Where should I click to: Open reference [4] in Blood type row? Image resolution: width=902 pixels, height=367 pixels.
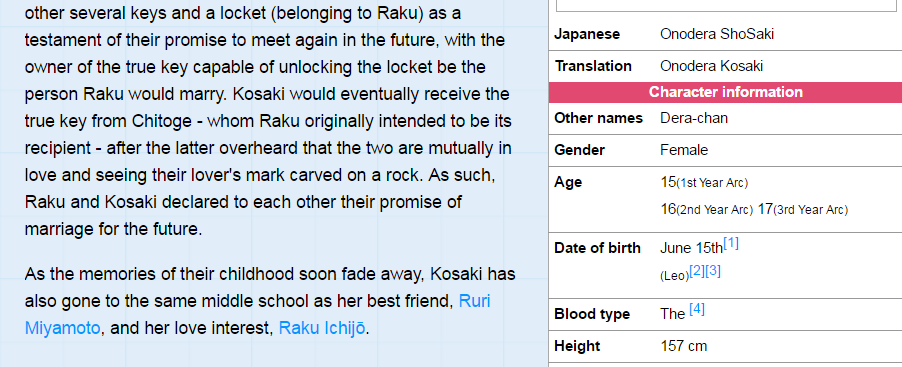coord(697,309)
